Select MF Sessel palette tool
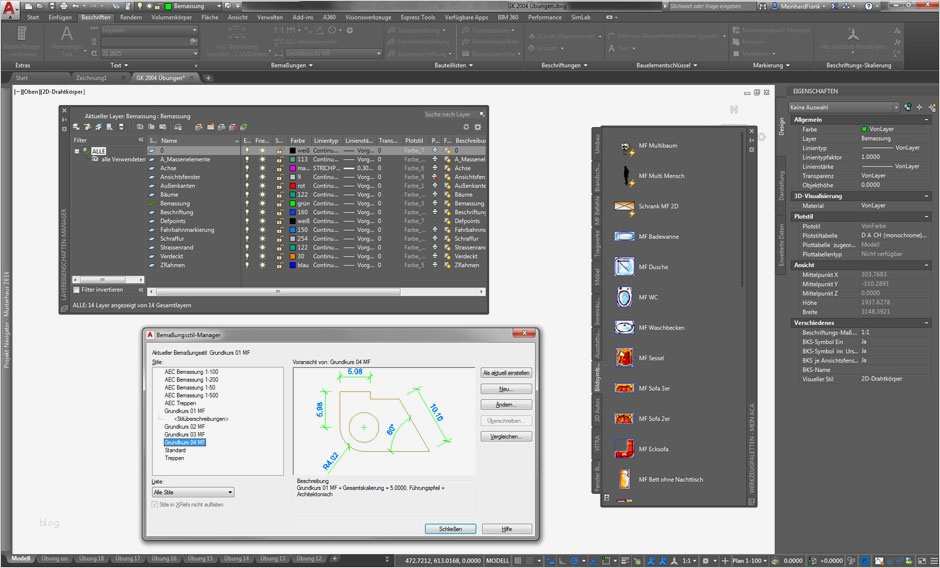 [651, 358]
